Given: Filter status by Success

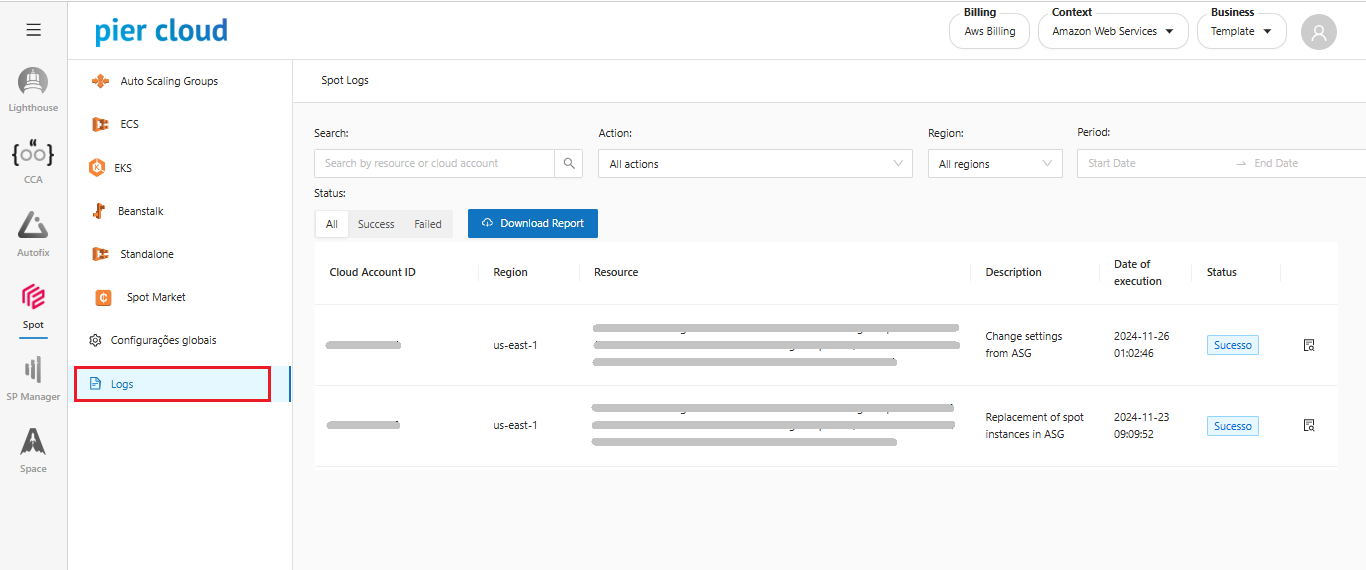Looking at the screenshot, I should 376,224.
